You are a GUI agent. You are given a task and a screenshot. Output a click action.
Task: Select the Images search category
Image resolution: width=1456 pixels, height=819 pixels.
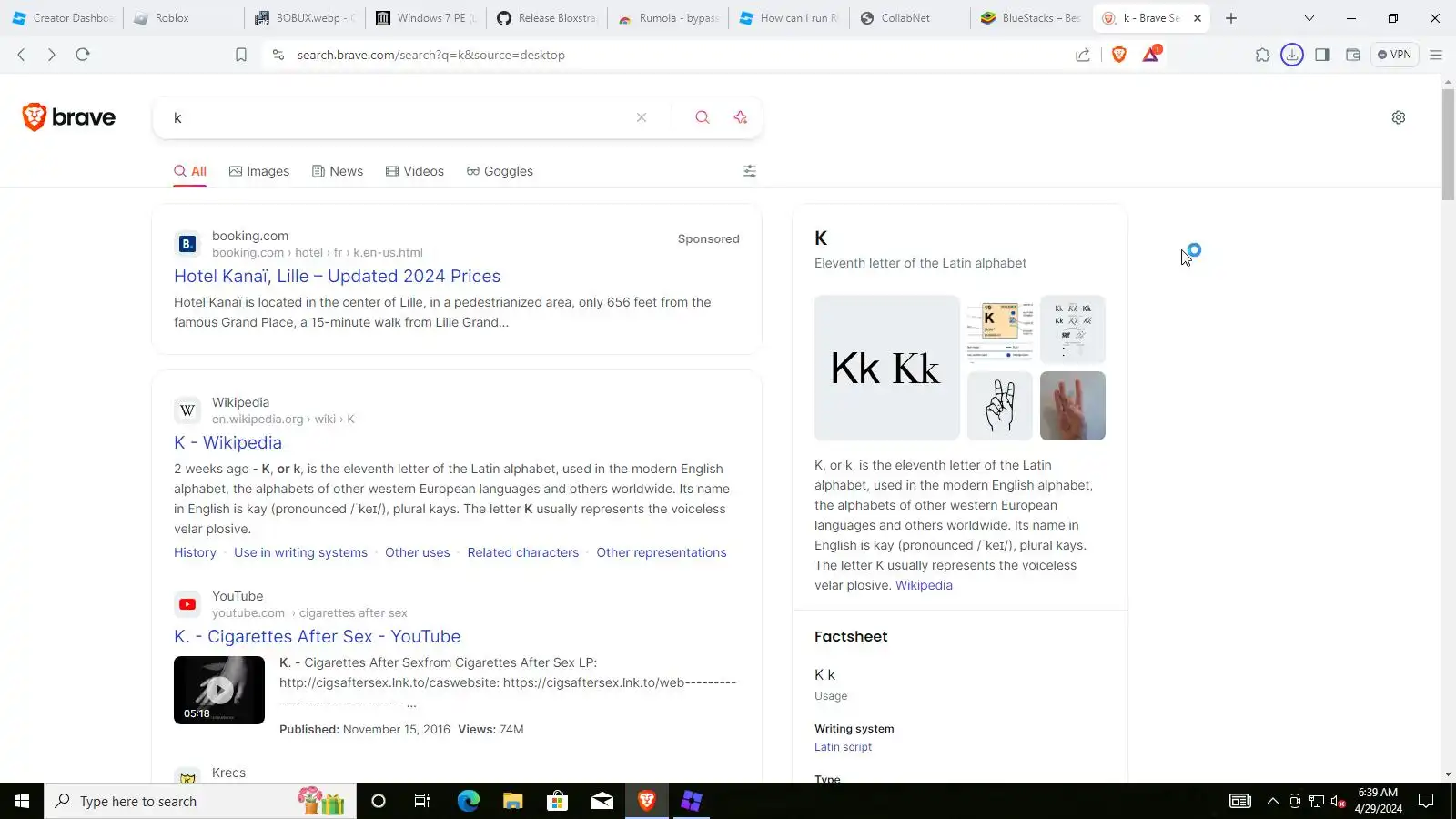pos(259,171)
